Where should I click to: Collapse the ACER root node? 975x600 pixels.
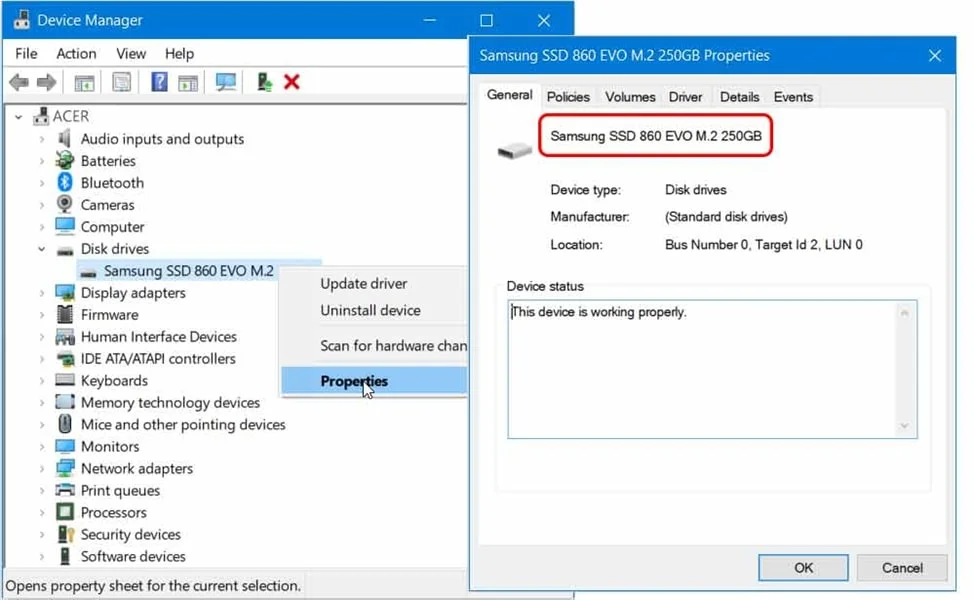click(x=19, y=116)
